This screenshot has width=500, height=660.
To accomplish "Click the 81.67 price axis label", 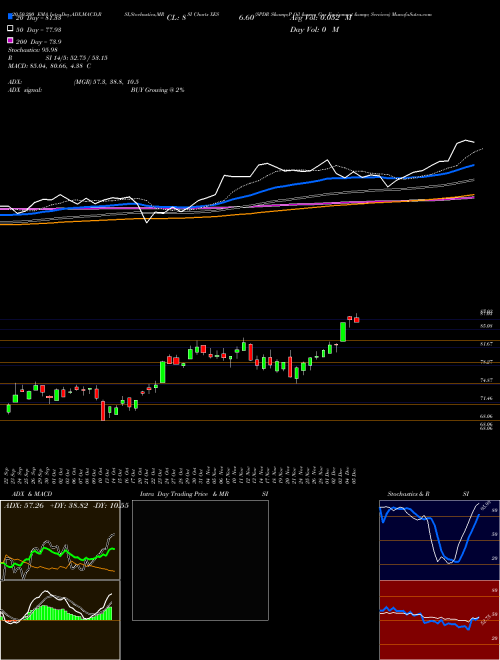I will (486, 344).
